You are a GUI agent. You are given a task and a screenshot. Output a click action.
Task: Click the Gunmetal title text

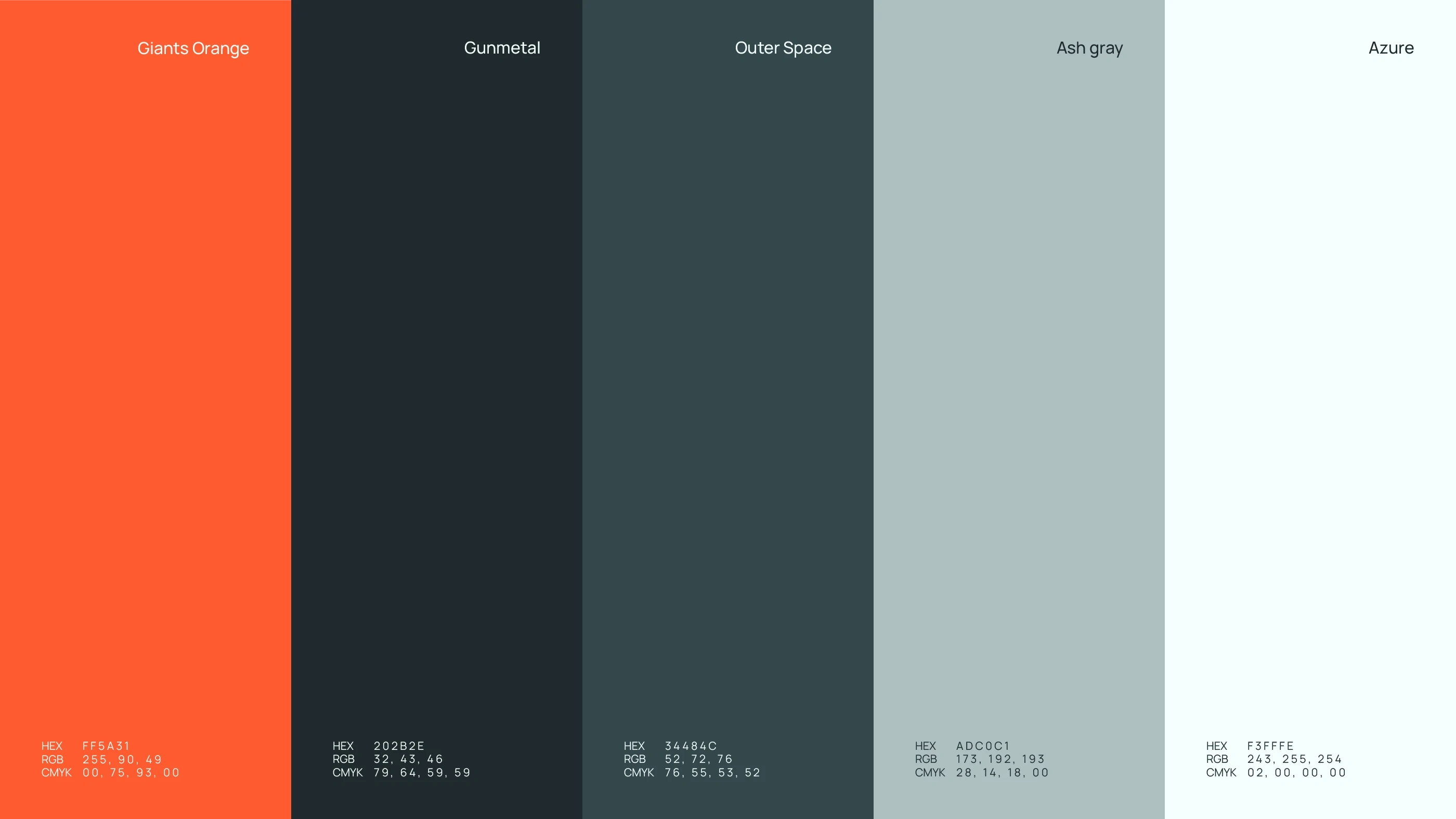(x=502, y=48)
